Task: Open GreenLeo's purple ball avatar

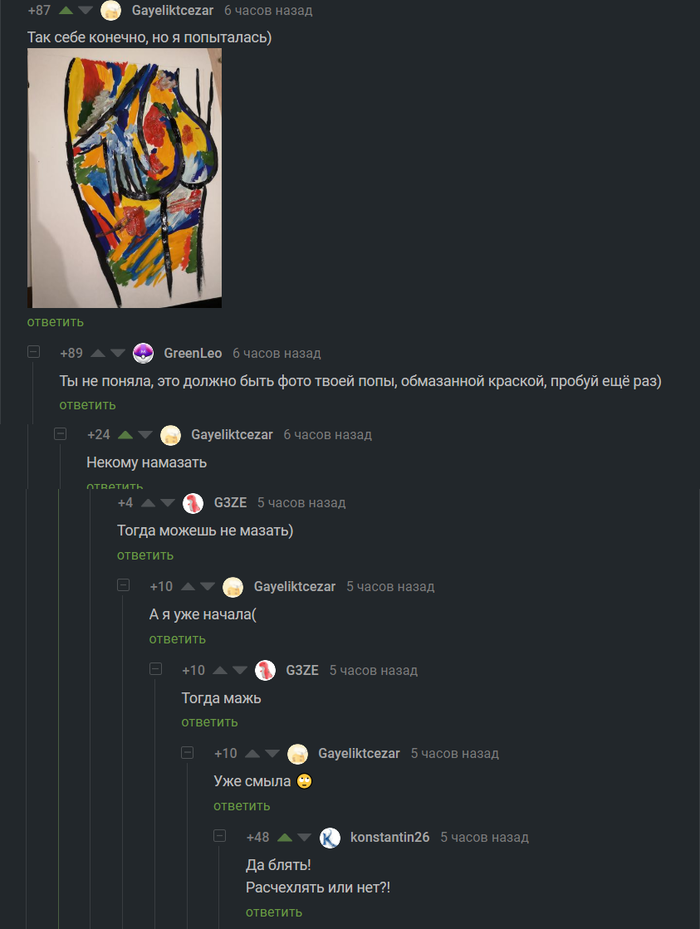Action: click(x=143, y=353)
